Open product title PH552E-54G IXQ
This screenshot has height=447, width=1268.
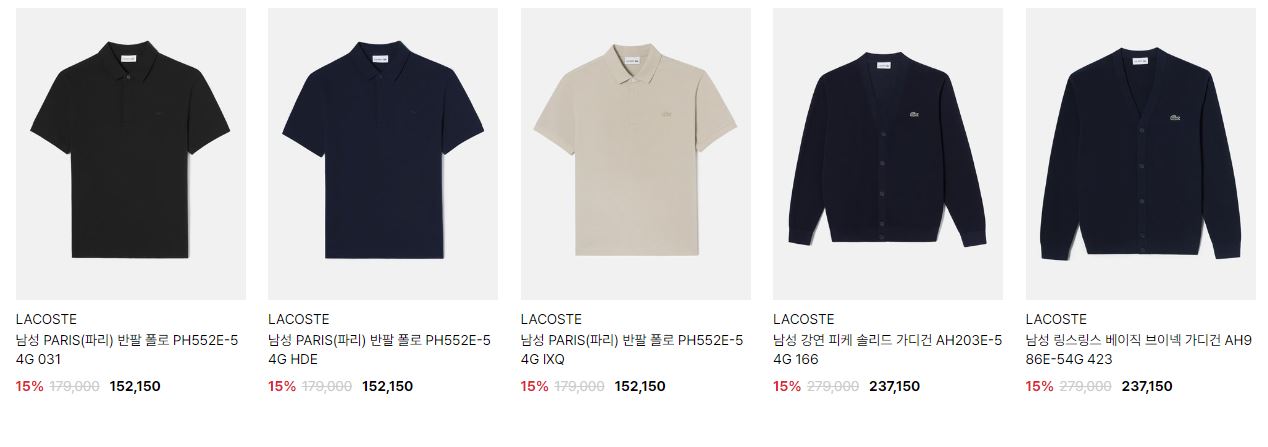[x=632, y=351]
